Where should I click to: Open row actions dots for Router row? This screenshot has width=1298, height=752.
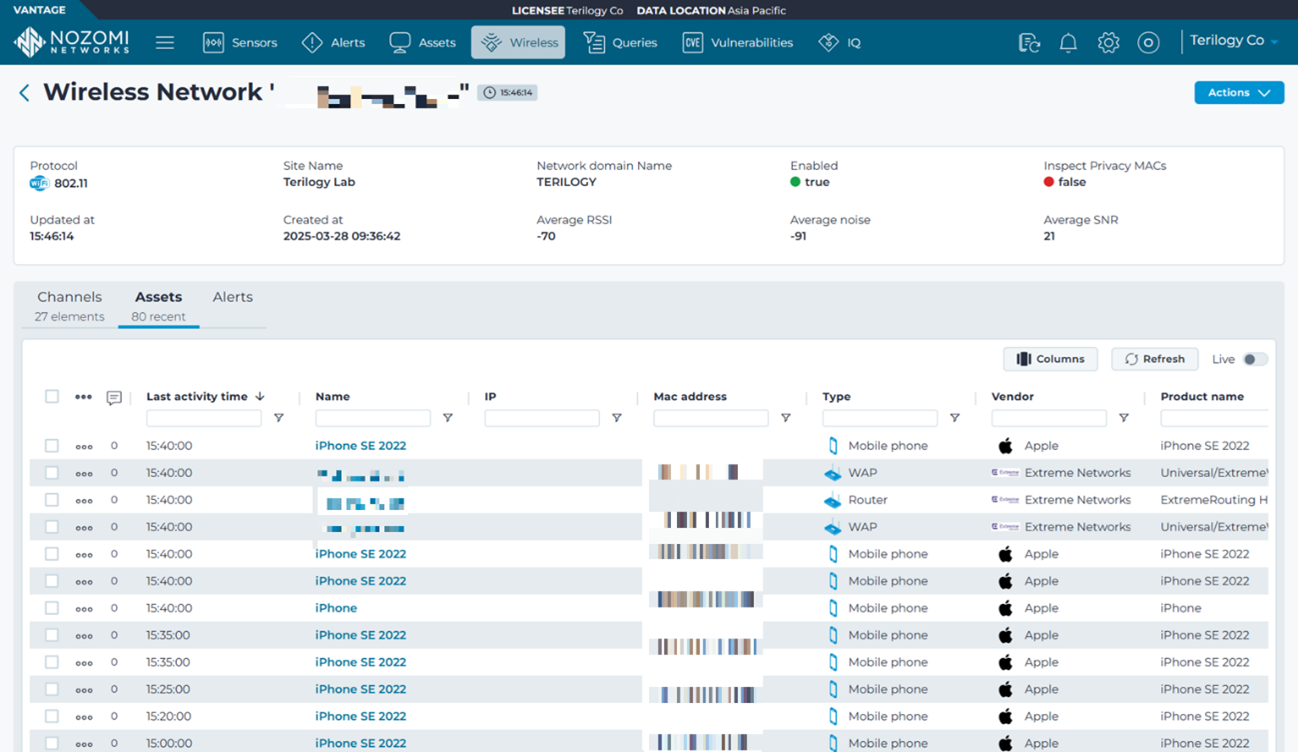84,500
